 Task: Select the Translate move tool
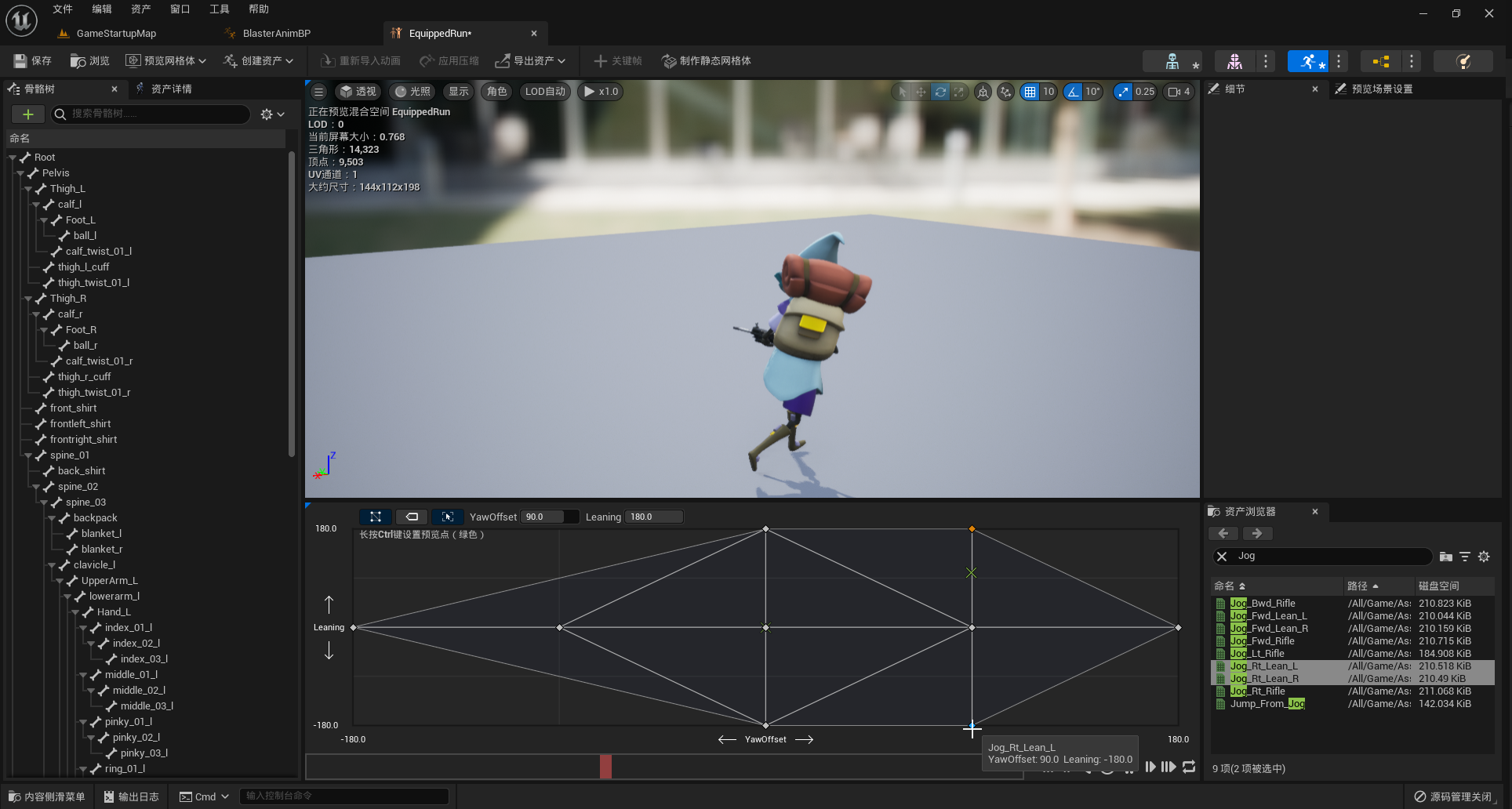[921, 92]
